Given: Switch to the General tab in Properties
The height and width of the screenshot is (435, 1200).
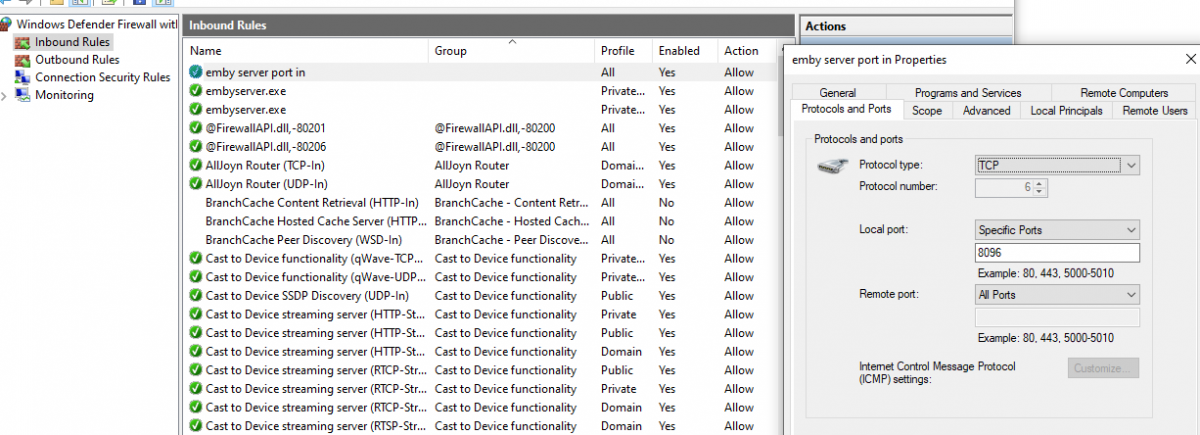Looking at the screenshot, I should pos(837,93).
